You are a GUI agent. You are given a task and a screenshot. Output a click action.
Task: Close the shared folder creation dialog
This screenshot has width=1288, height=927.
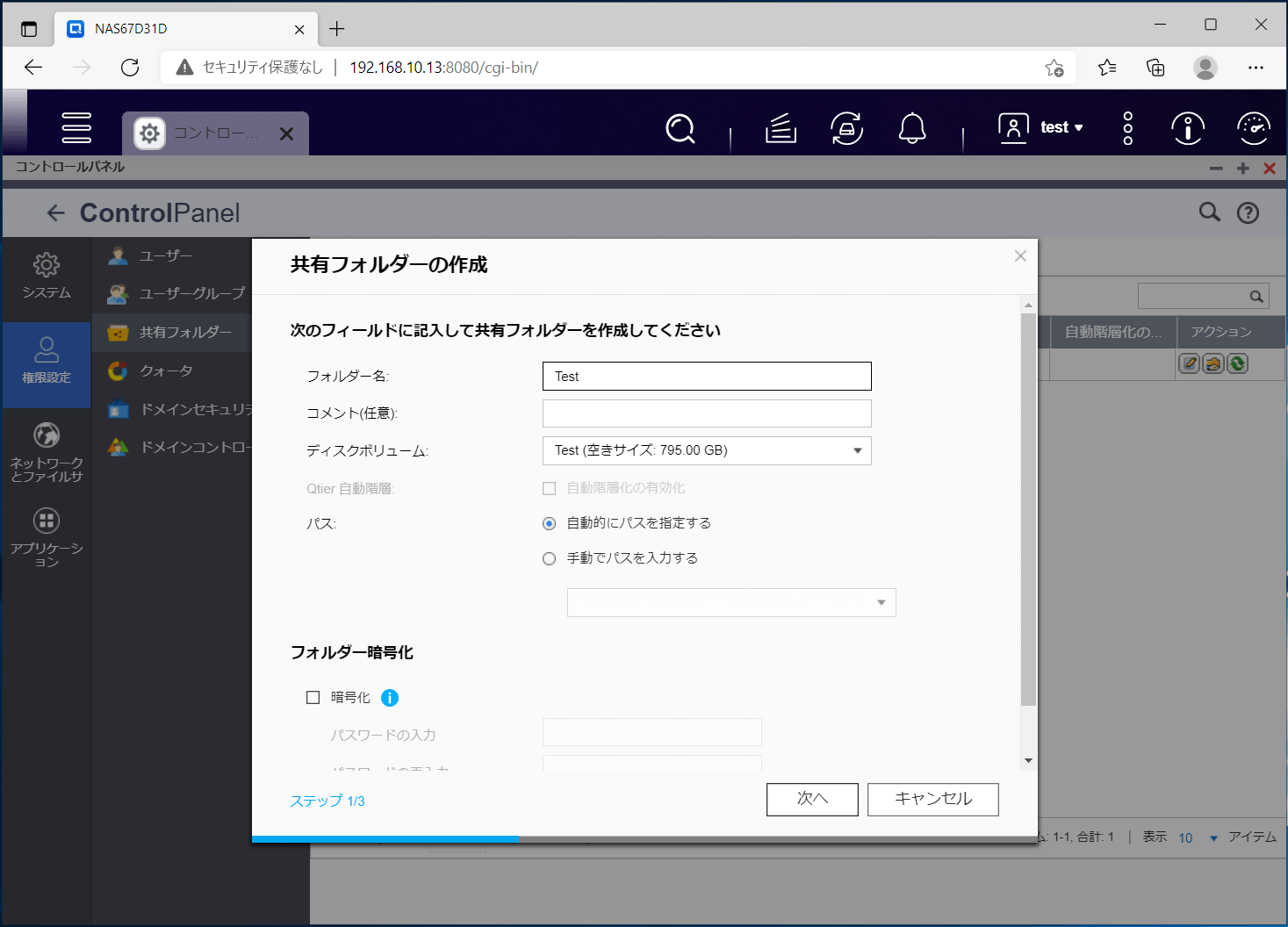(x=1020, y=255)
